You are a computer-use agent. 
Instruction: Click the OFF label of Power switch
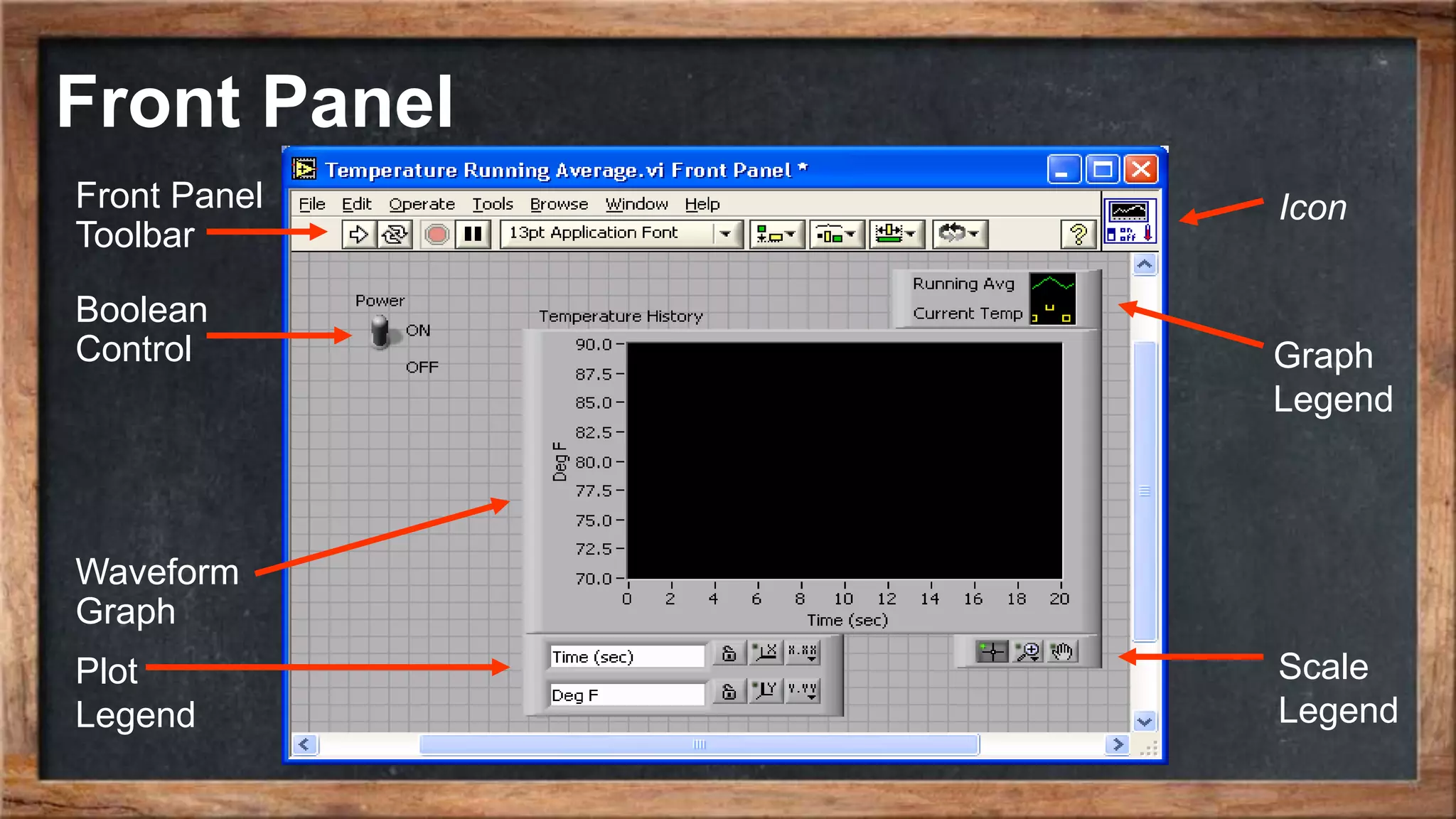point(422,368)
